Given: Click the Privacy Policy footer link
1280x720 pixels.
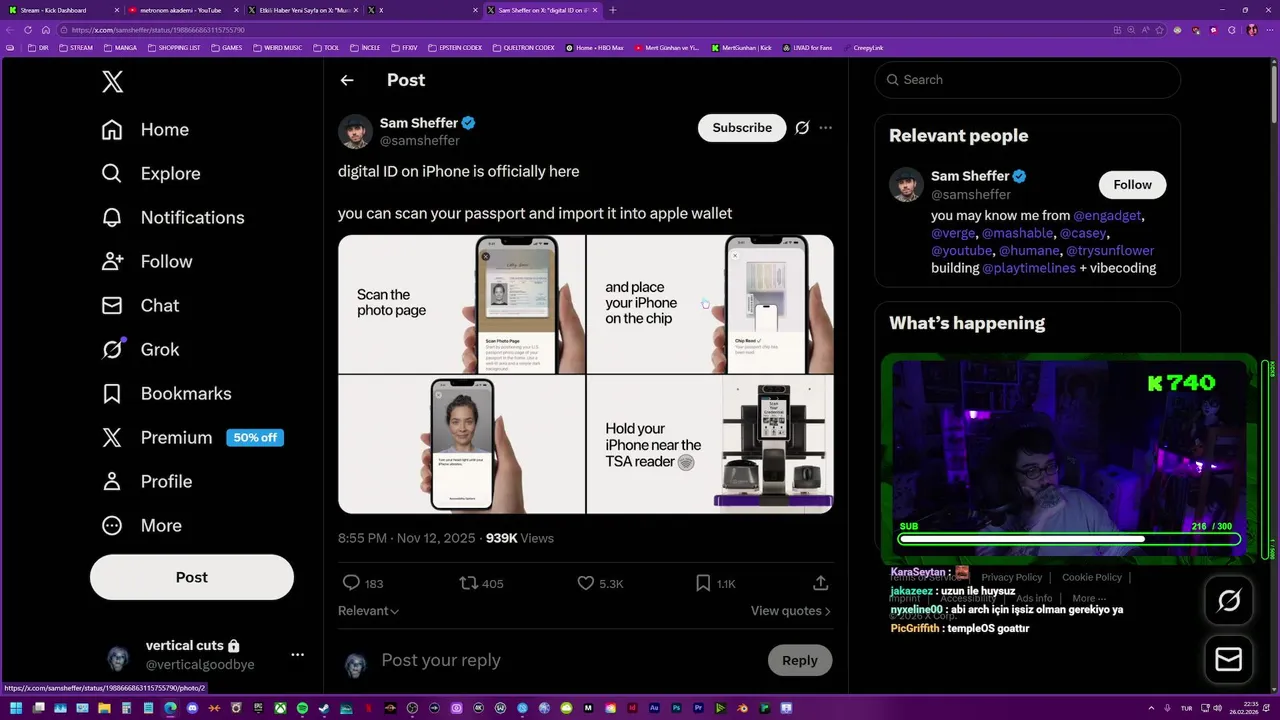Looking at the screenshot, I should point(1012,578).
